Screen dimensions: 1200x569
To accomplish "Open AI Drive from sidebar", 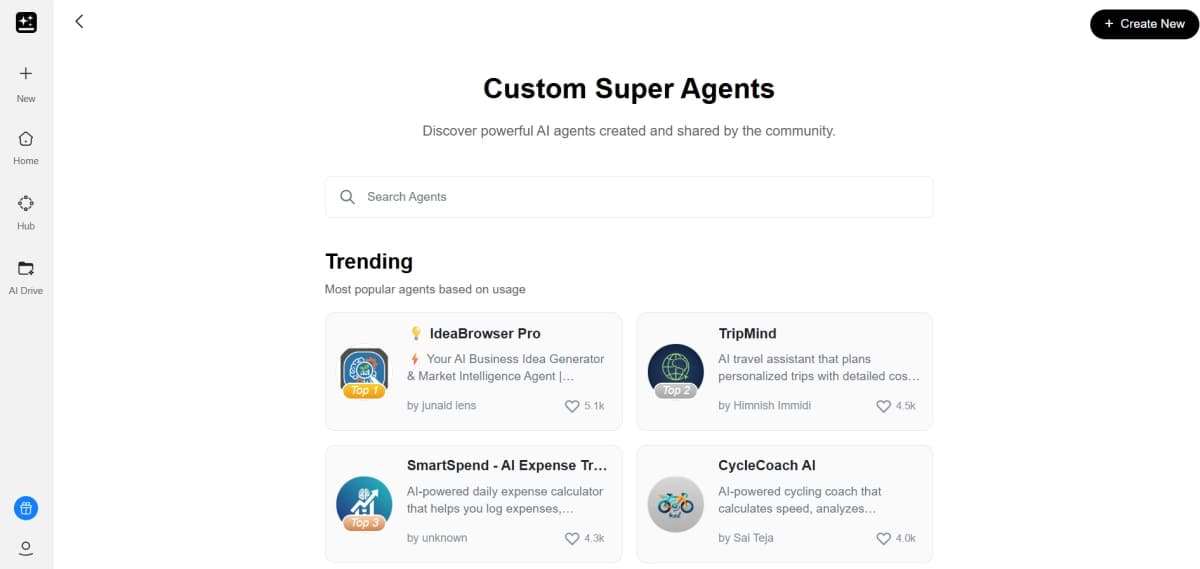I will coord(26,275).
